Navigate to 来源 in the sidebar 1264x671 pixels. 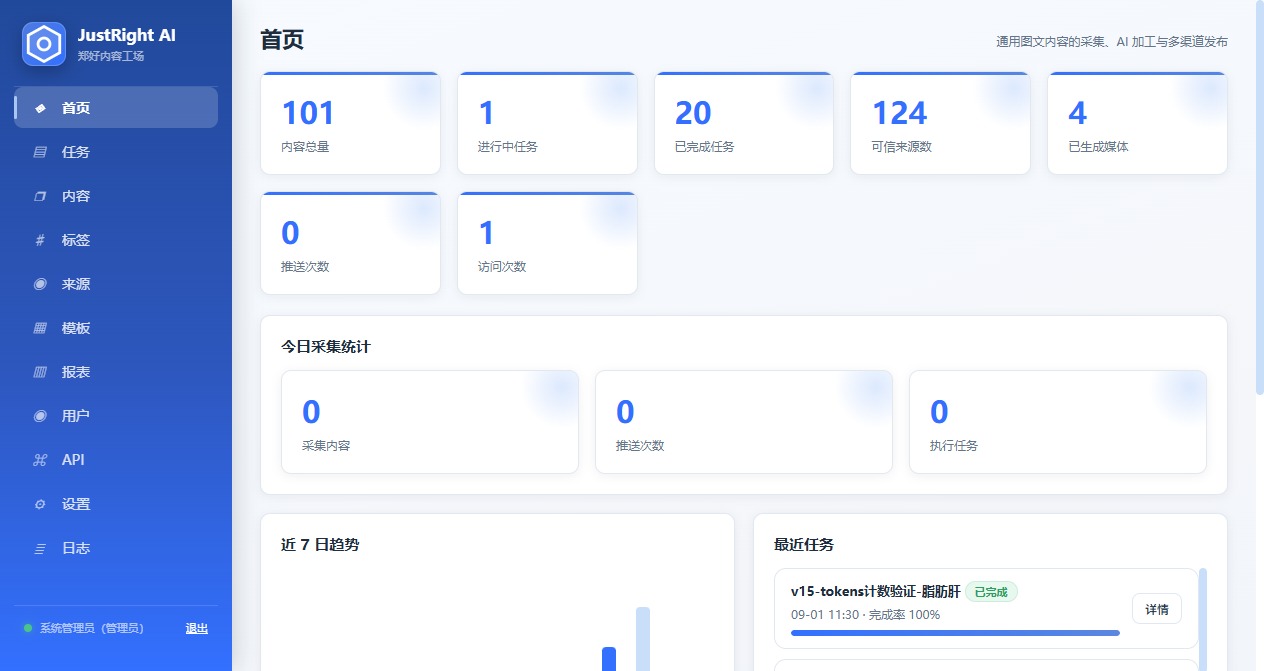click(116, 284)
